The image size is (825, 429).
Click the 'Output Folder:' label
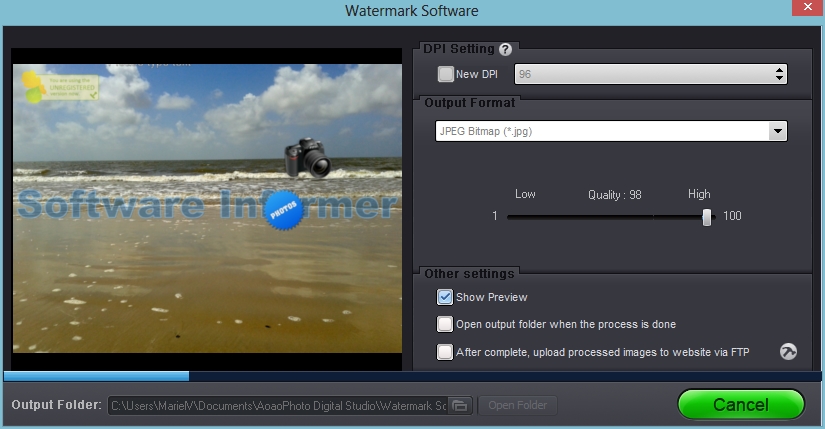[57, 405]
